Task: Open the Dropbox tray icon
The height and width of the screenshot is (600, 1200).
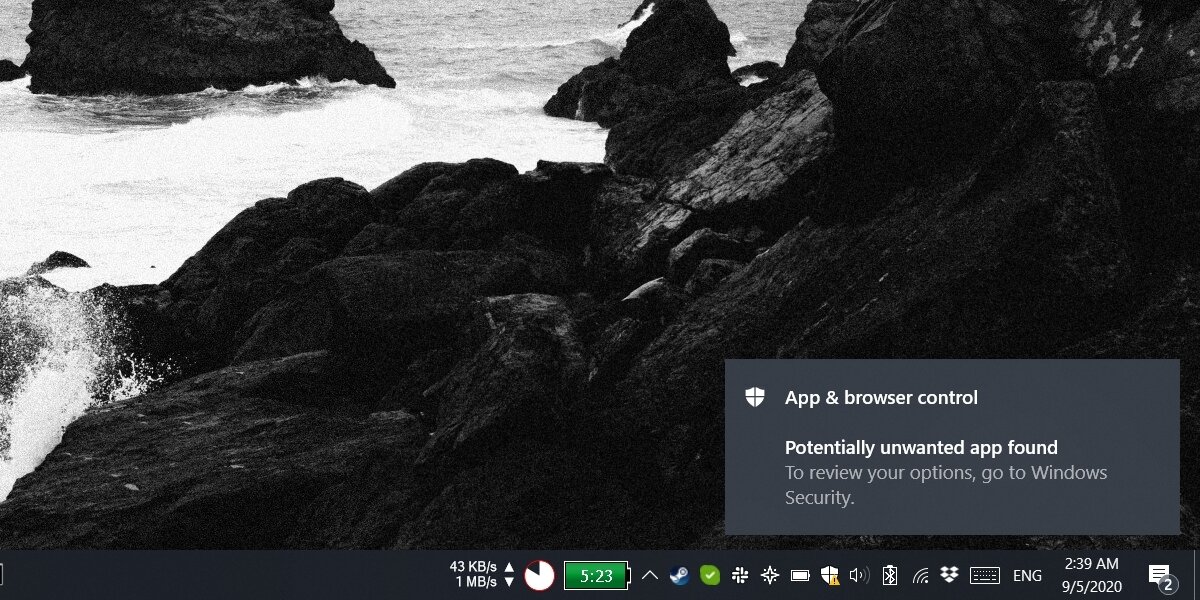Action: [950, 574]
